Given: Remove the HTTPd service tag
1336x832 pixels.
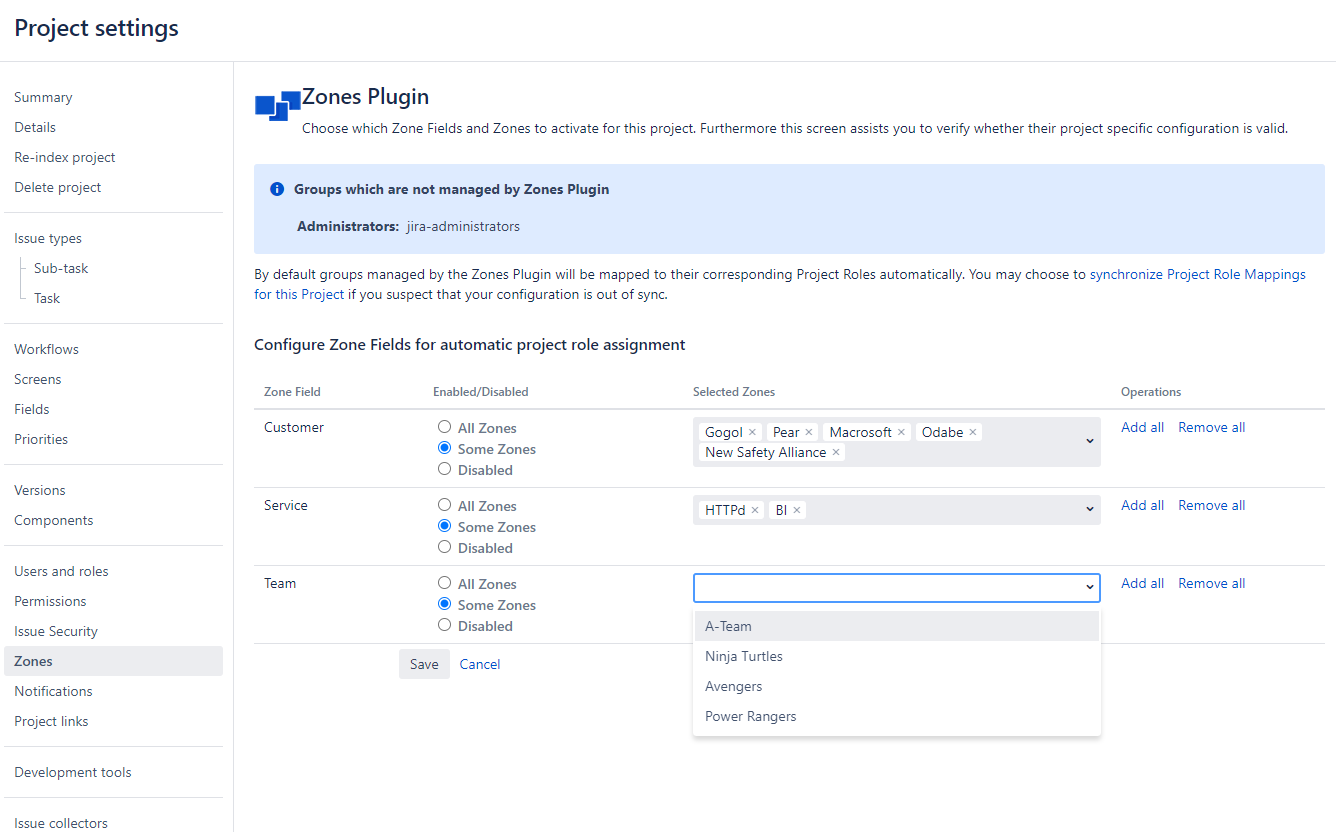Looking at the screenshot, I should tap(755, 511).
